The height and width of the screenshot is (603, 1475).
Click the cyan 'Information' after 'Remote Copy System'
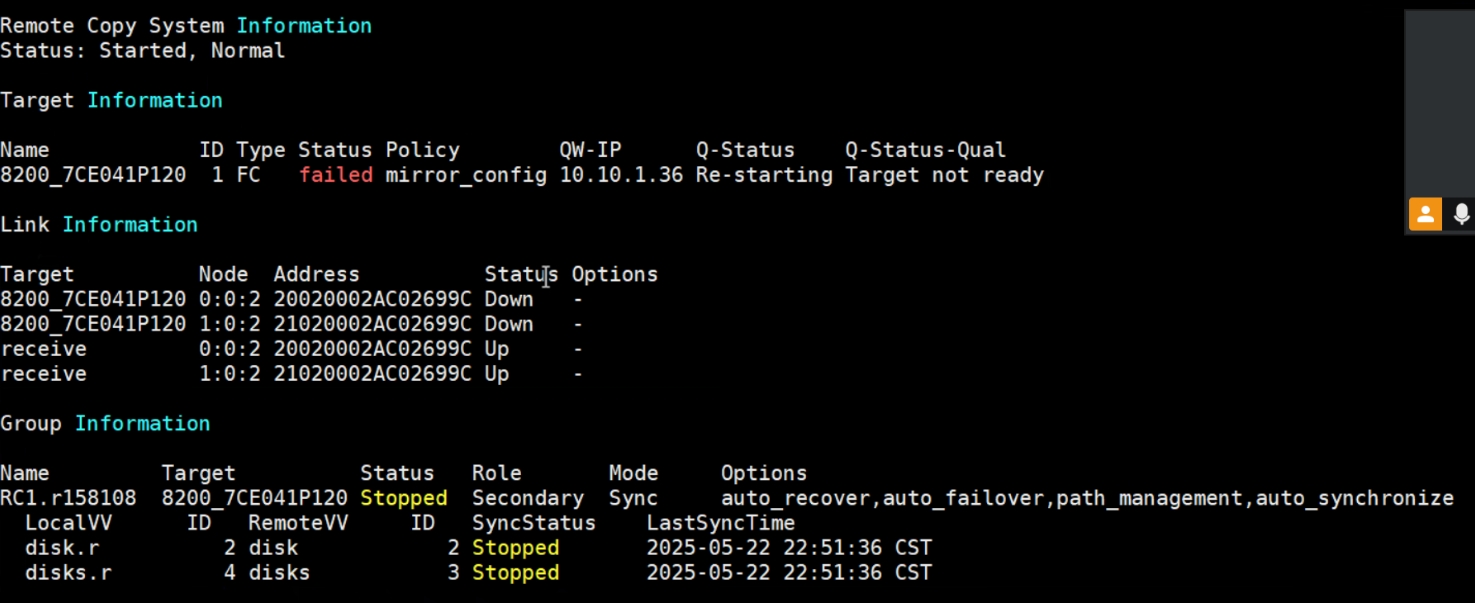[304, 26]
